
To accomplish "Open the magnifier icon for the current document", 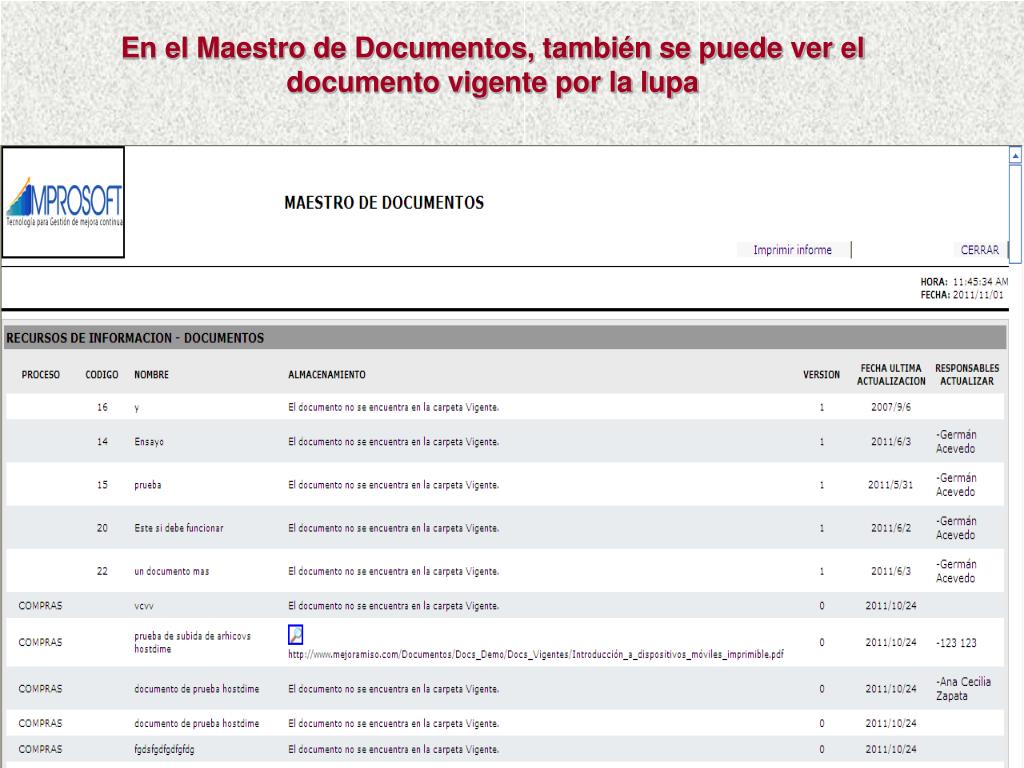I will coord(295,634).
